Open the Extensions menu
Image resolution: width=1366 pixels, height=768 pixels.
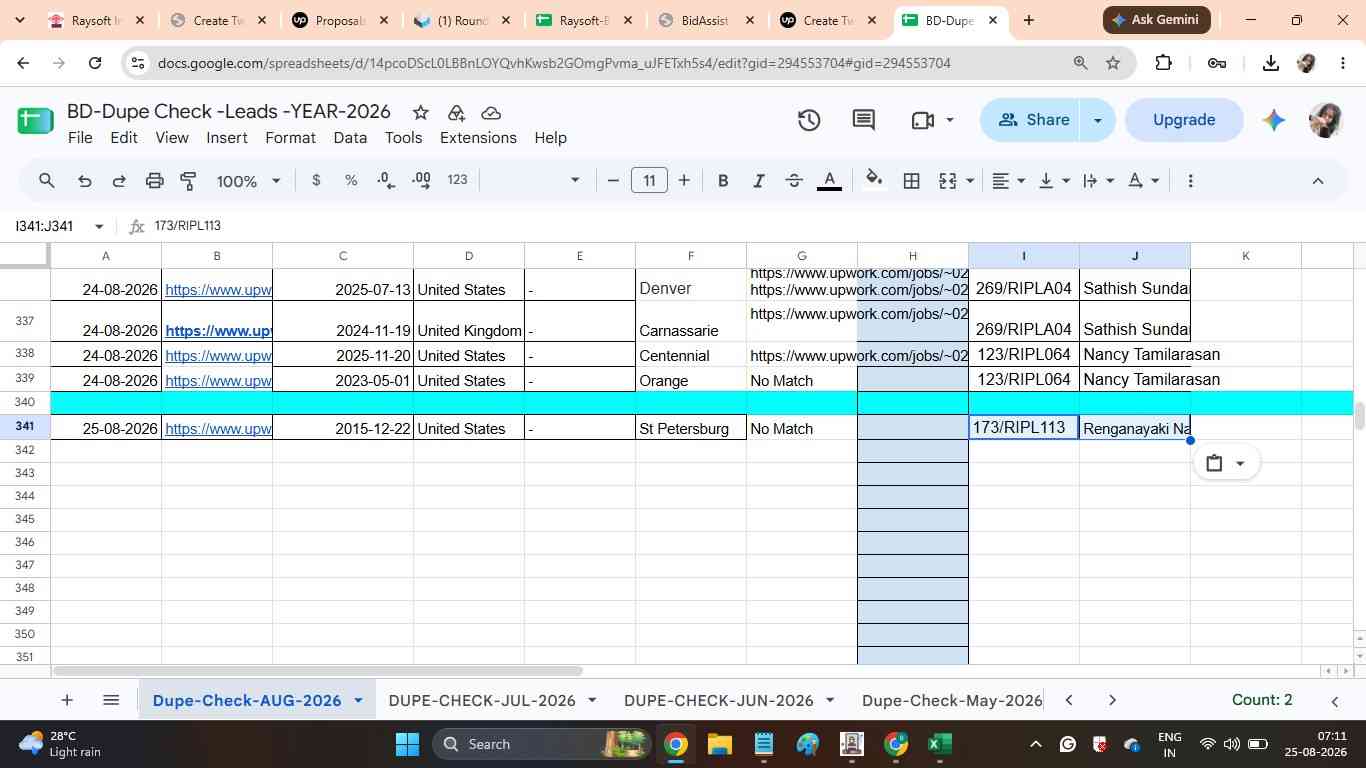pyautogui.click(x=478, y=138)
